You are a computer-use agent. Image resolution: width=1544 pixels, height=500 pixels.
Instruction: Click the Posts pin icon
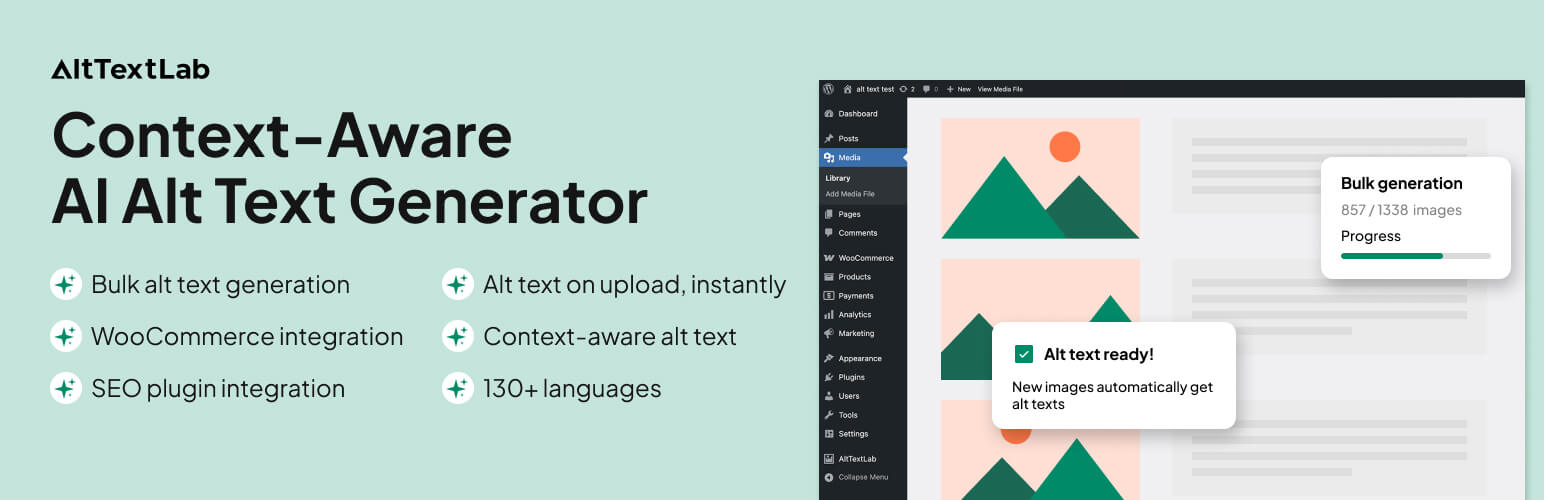click(829, 139)
